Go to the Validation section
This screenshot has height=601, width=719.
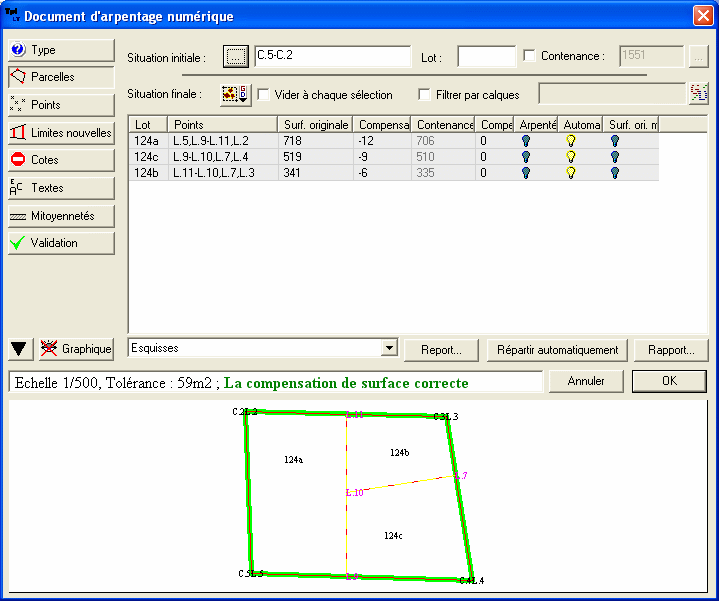[x=61, y=243]
